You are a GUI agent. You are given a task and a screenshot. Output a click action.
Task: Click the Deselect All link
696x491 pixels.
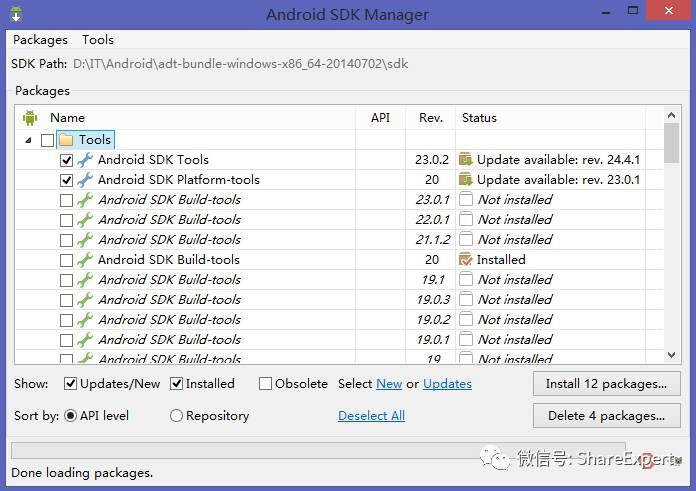[x=371, y=416]
